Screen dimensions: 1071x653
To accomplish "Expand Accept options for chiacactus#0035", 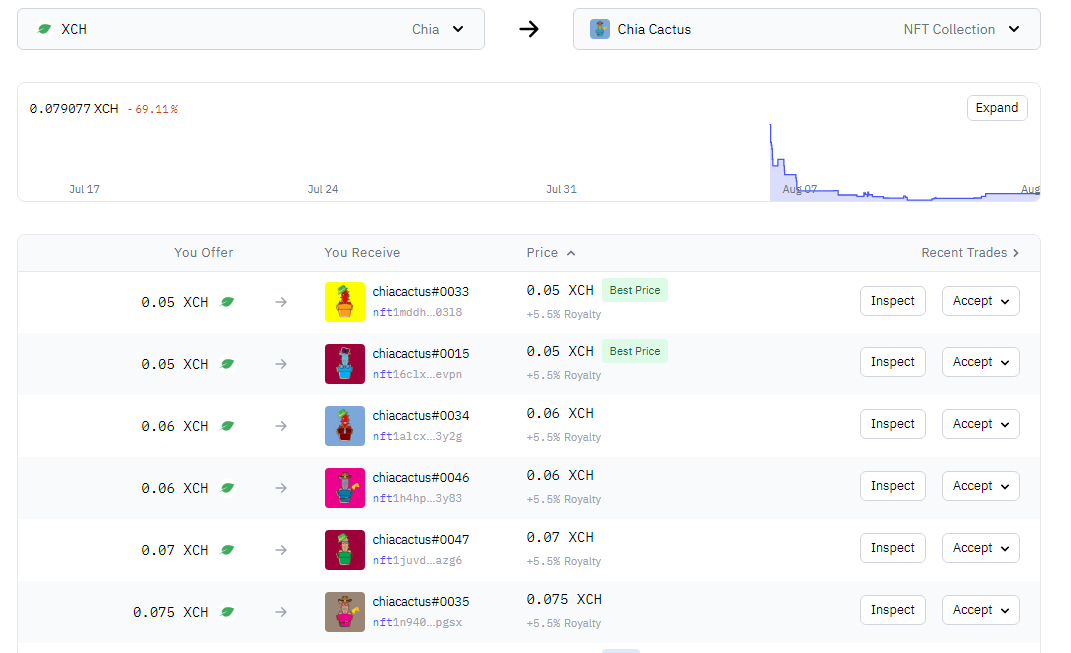I will (981, 610).
